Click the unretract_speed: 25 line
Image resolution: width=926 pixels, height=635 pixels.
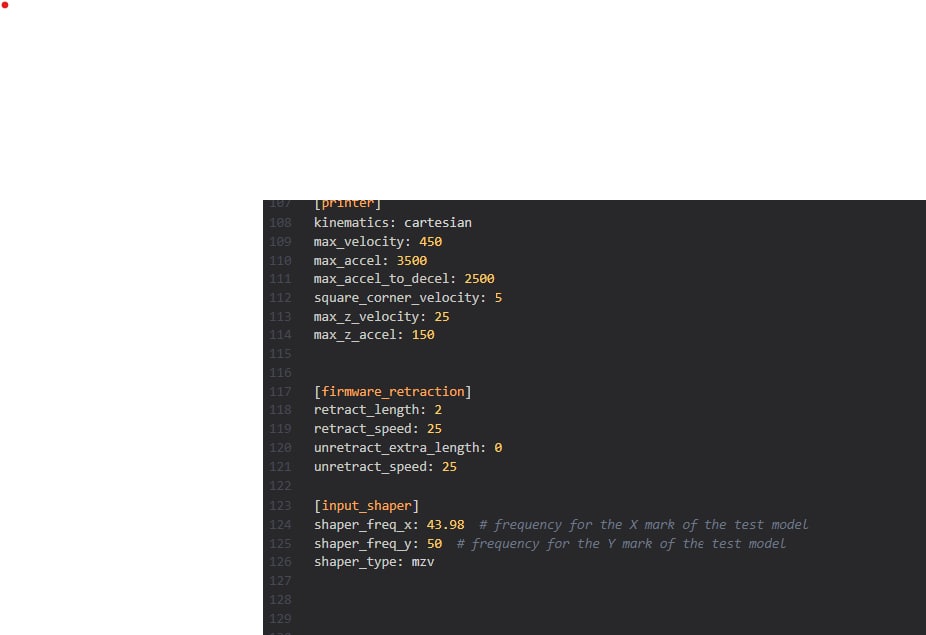(x=385, y=467)
